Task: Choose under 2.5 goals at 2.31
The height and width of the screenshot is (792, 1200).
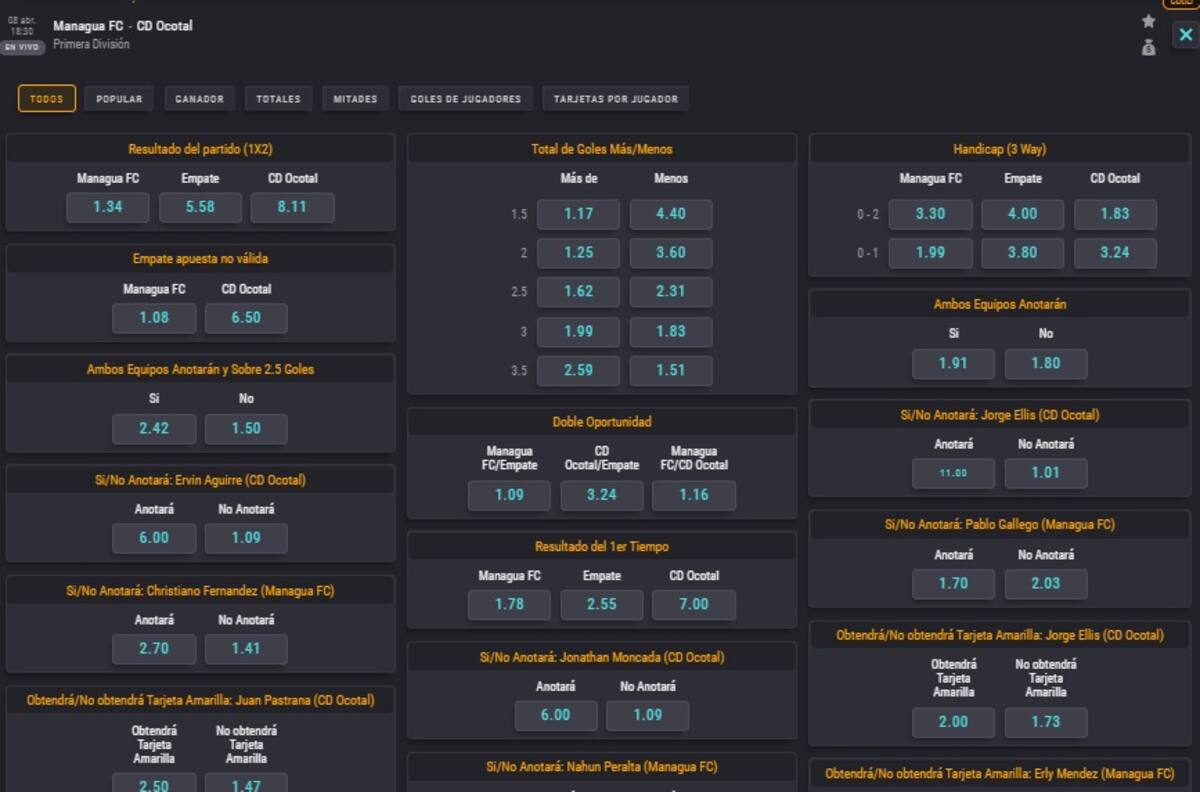Action: 671,292
